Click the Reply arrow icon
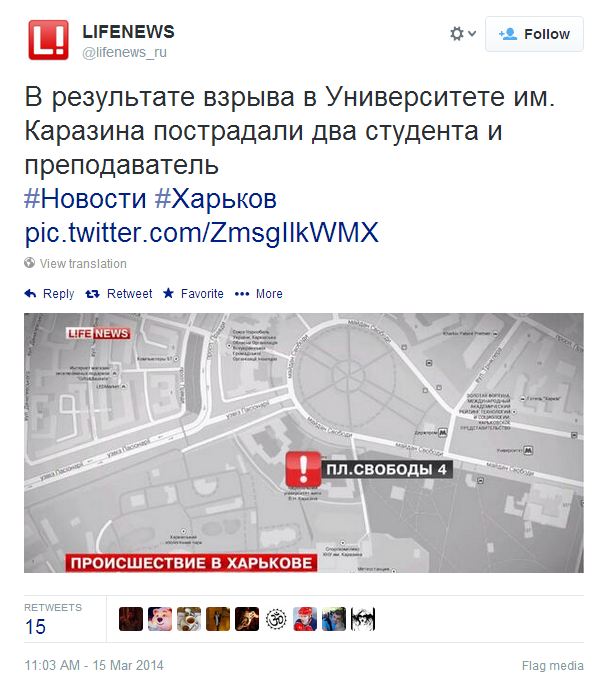The image size is (607, 689). click(x=30, y=294)
